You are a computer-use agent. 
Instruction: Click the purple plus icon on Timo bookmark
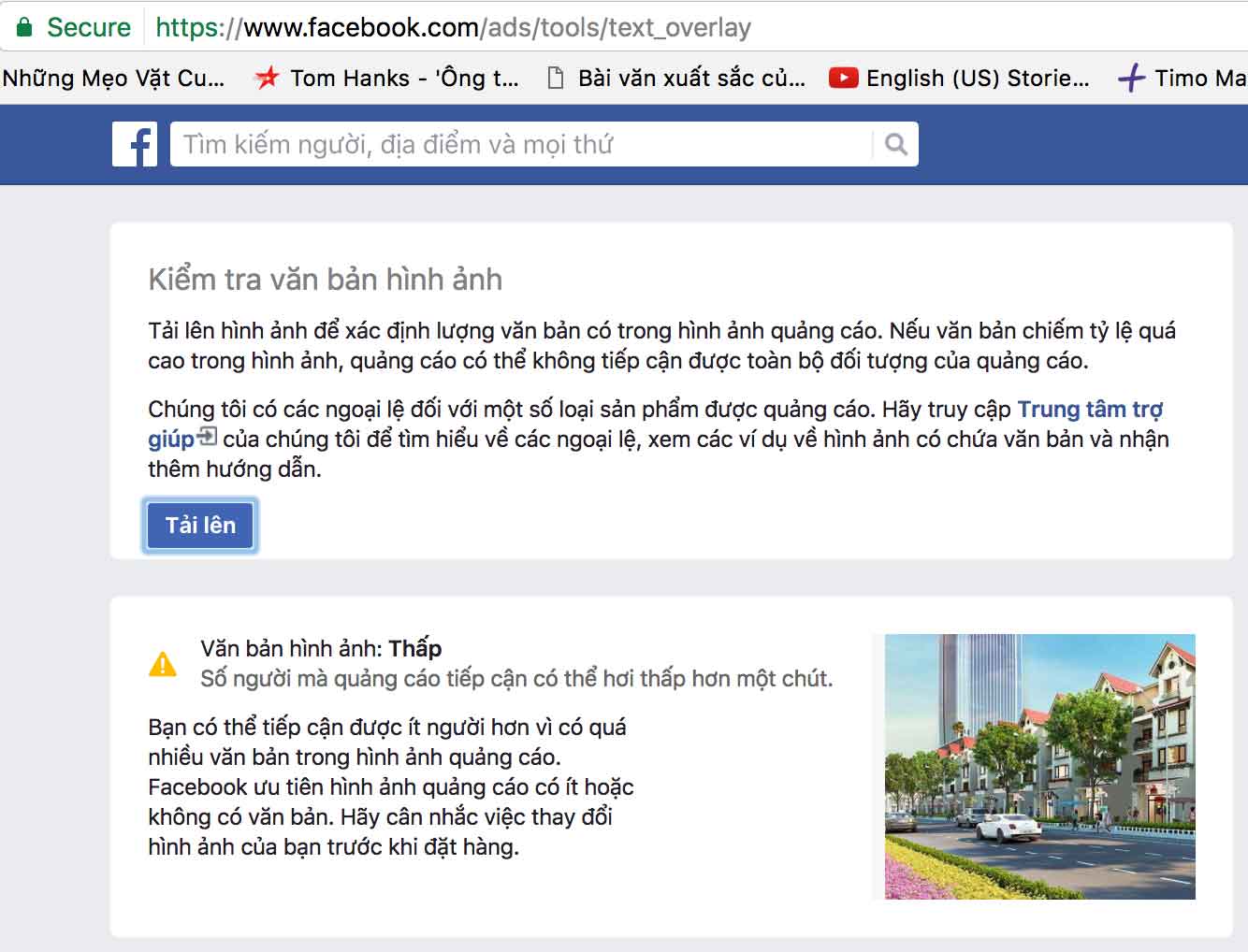tap(1131, 78)
